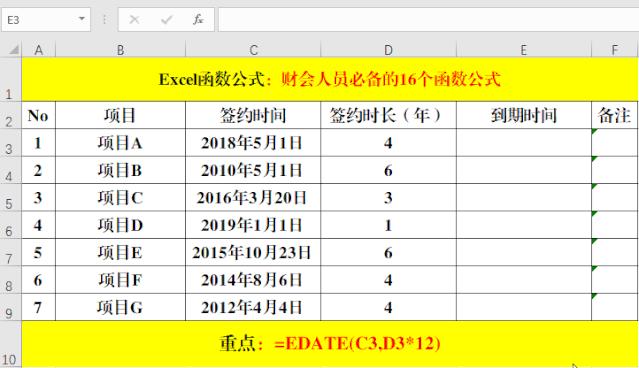Image resolution: width=639 pixels, height=368 pixels.
Task: Click the Select All corner triangle
Action: click(x=13, y=50)
